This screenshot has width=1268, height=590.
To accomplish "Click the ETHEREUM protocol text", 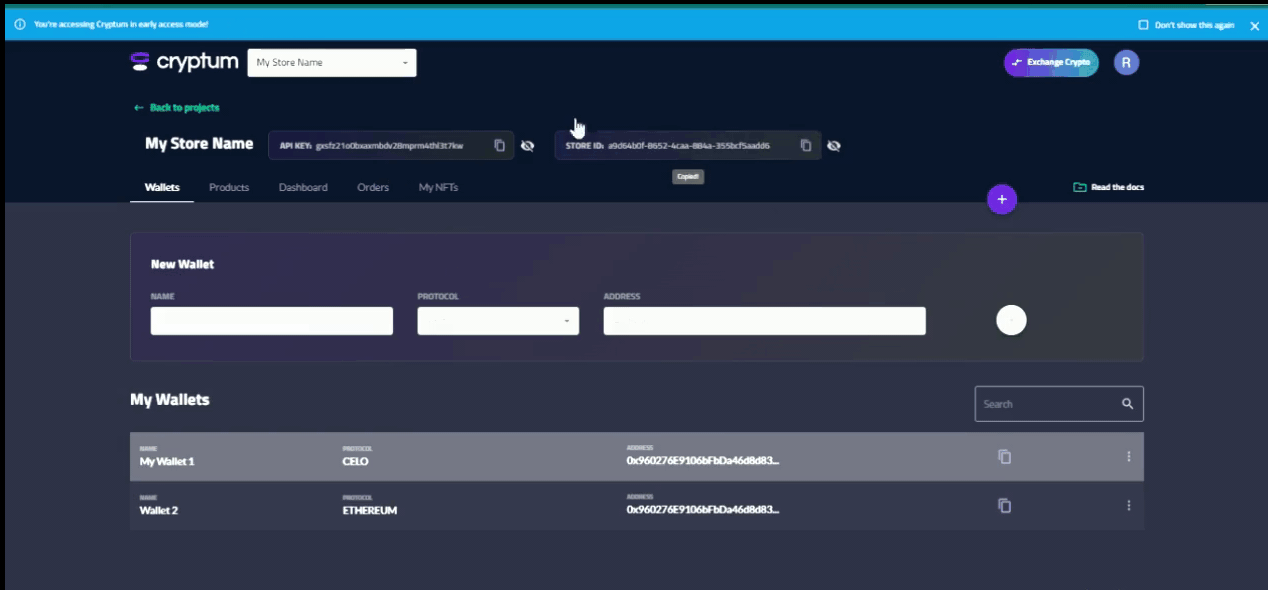I will (370, 510).
